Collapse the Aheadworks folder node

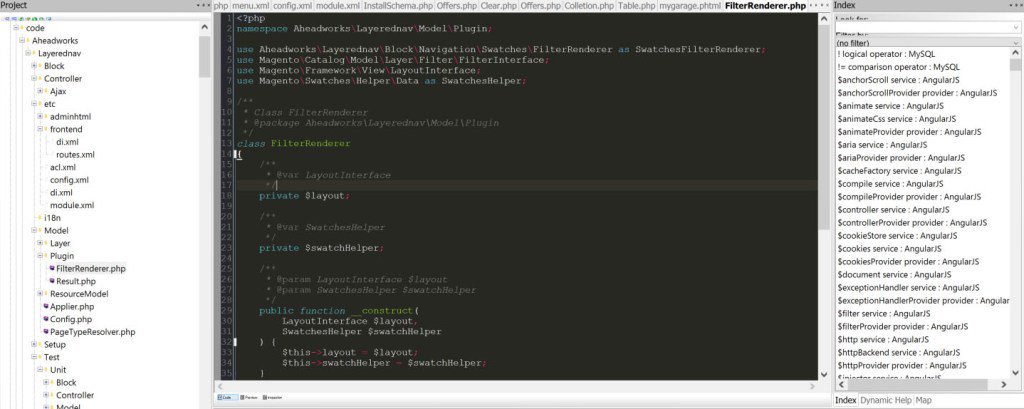point(22,41)
